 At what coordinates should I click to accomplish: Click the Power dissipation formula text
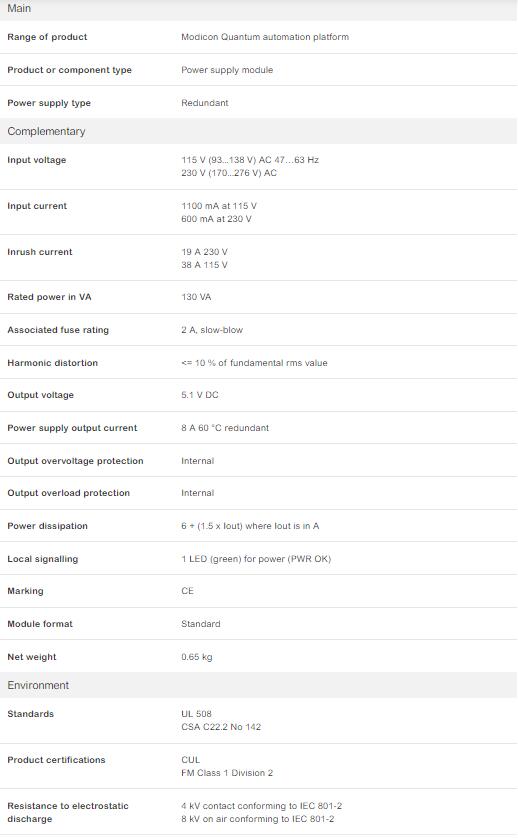(250, 526)
